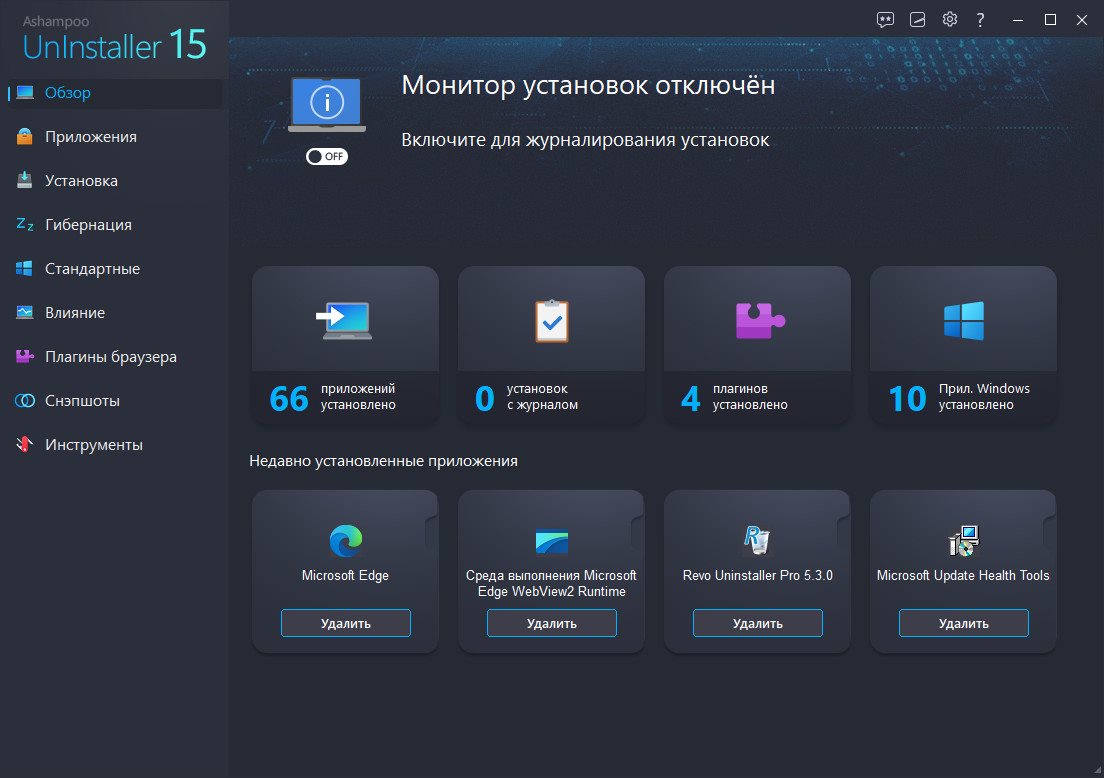Click the purple puzzle piece card icon
The image size is (1104, 778).
coord(759,321)
